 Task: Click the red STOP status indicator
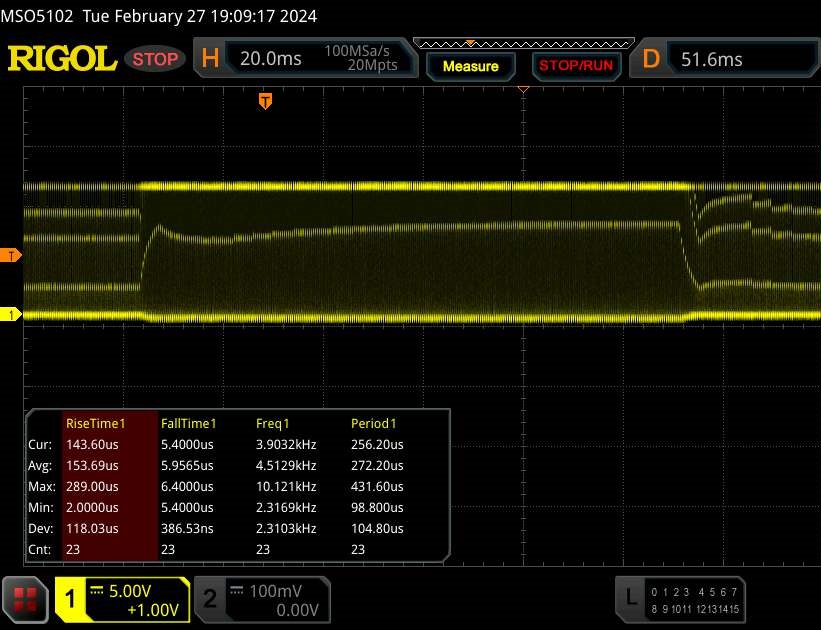pos(156,59)
